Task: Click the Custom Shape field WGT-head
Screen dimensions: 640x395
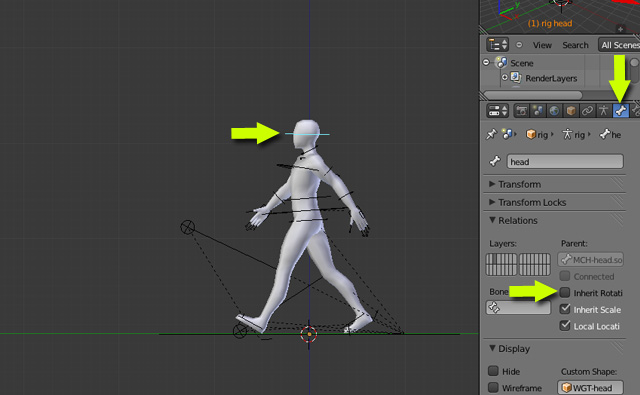Action: tap(590, 388)
